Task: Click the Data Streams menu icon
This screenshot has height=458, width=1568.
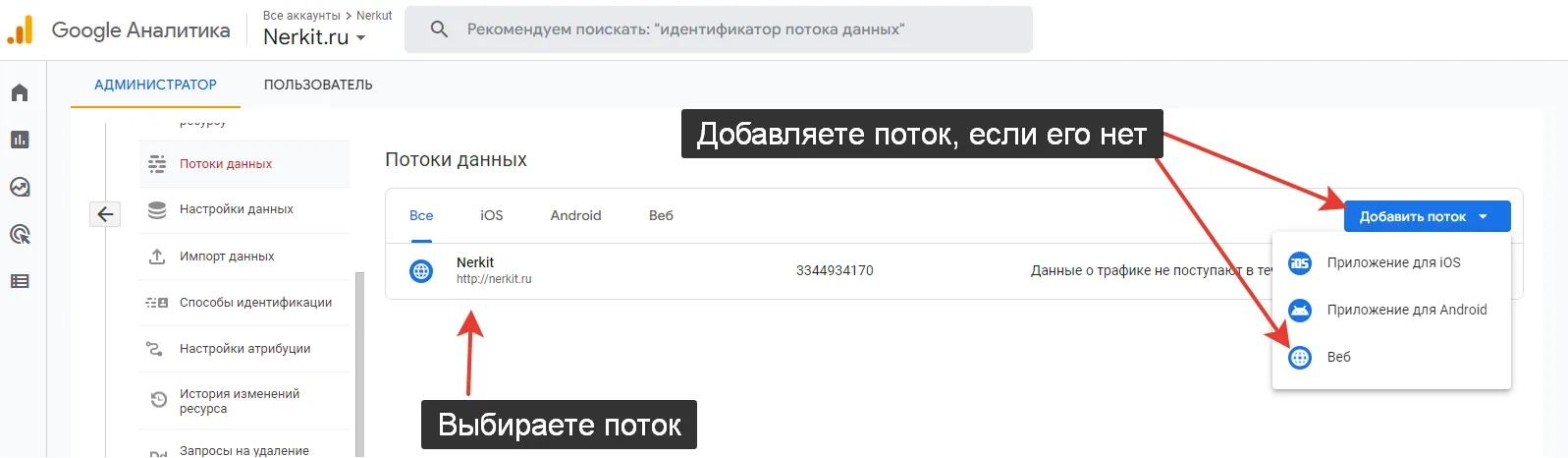Action: [157, 164]
